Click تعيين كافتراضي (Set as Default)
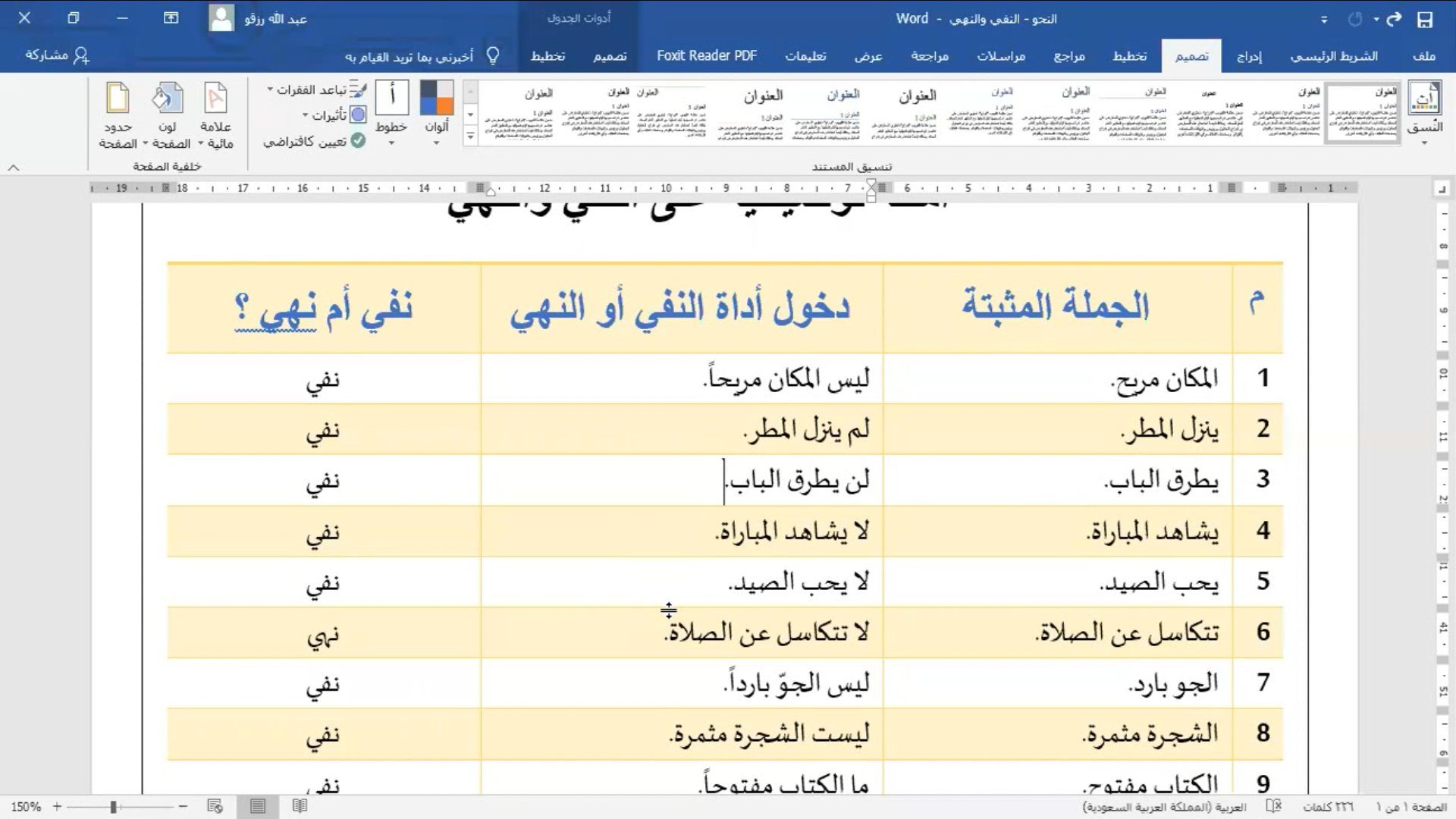Image resolution: width=1456 pixels, height=819 pixels. (x=314, y=141)
